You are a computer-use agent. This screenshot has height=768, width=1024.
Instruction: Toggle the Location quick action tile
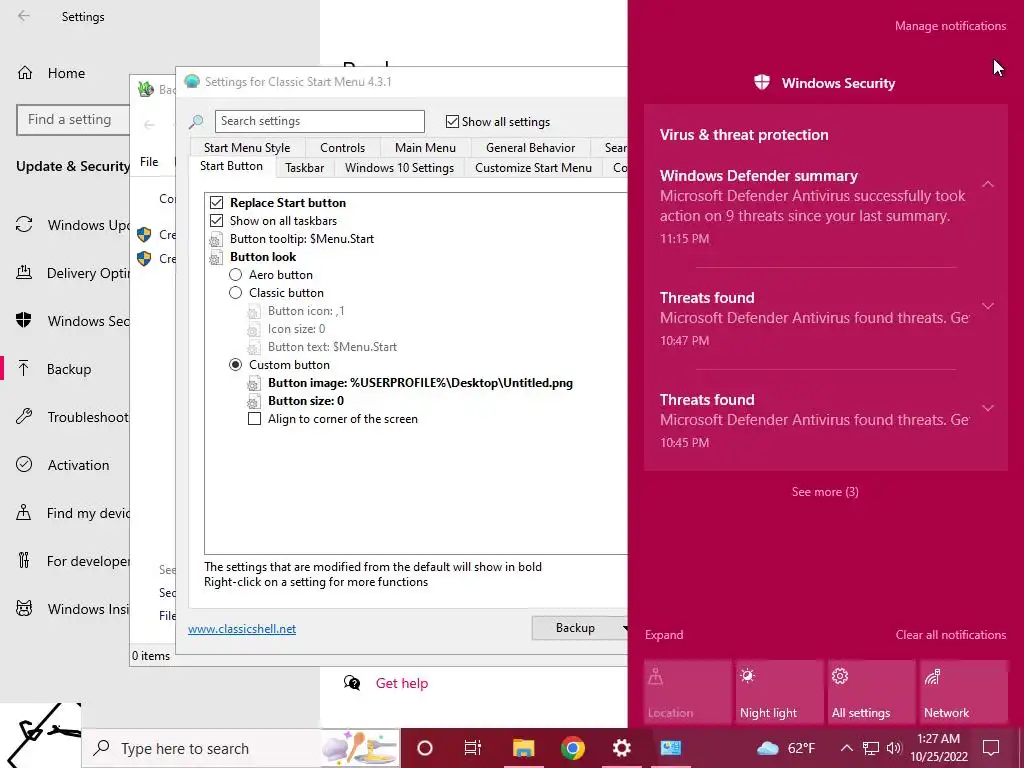(688, 692)
